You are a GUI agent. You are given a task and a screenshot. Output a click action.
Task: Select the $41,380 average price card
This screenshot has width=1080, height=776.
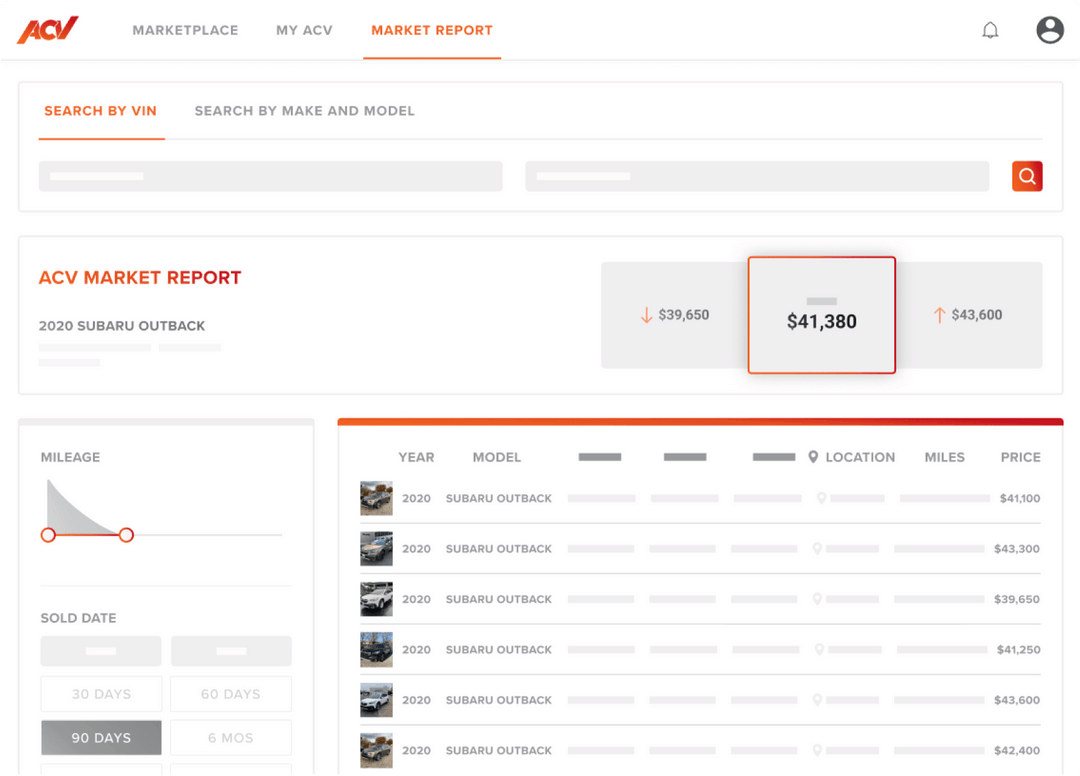coord(821,315)
